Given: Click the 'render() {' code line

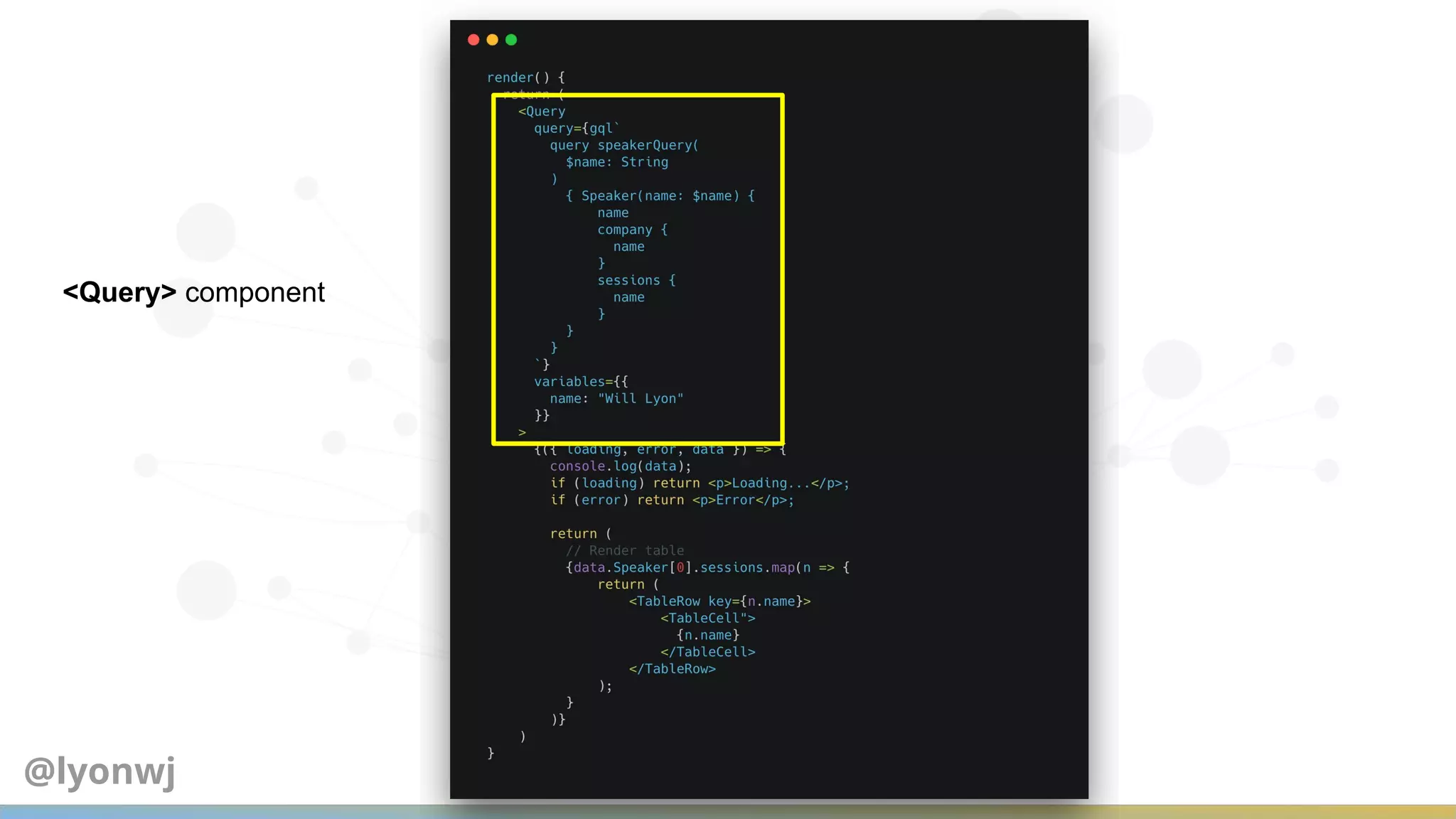Looking at the screenshot, I should pos(526,77).
